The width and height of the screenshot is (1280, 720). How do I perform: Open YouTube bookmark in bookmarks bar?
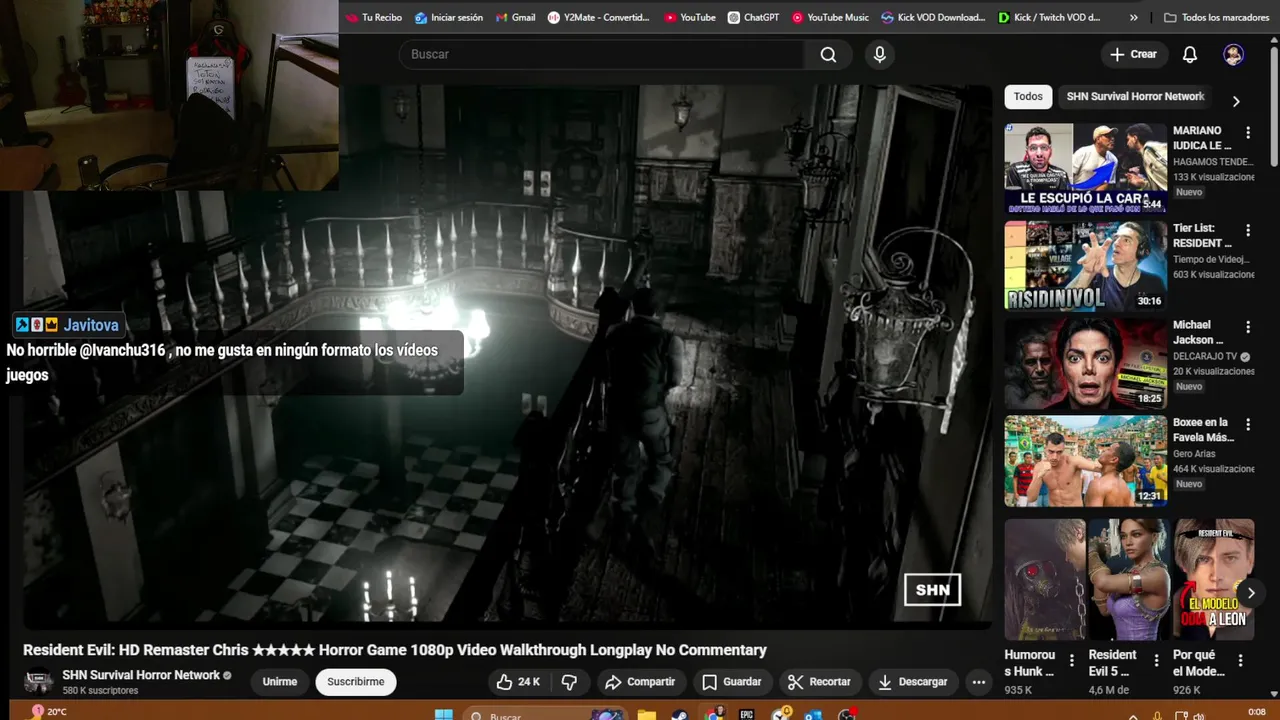tap(690, 17)
